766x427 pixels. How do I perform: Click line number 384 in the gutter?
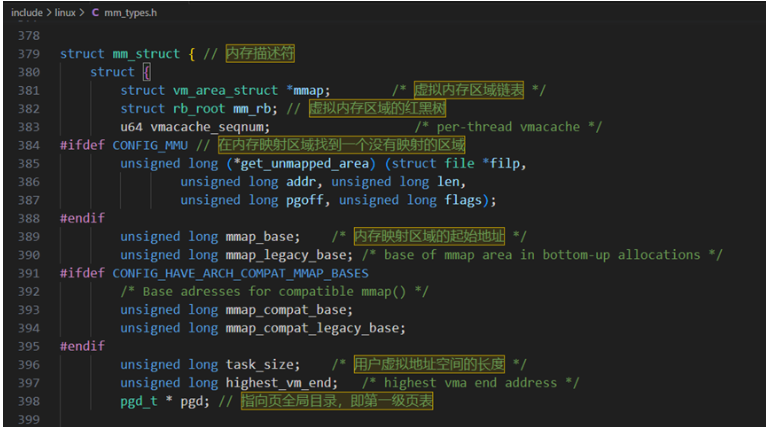tap(29, 145)
